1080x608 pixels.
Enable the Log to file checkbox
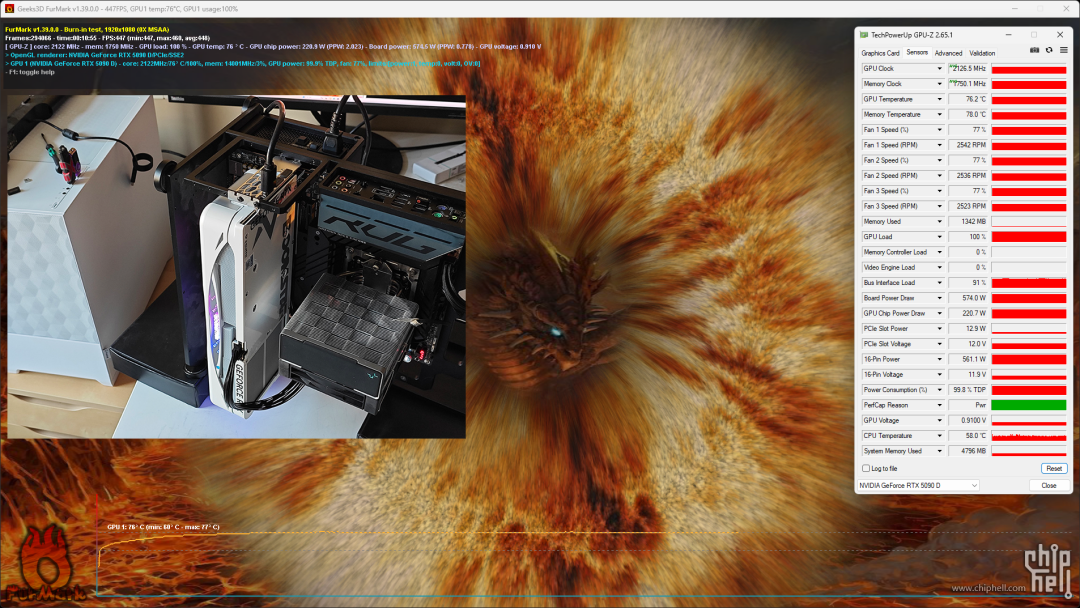(x=866, y=468)
